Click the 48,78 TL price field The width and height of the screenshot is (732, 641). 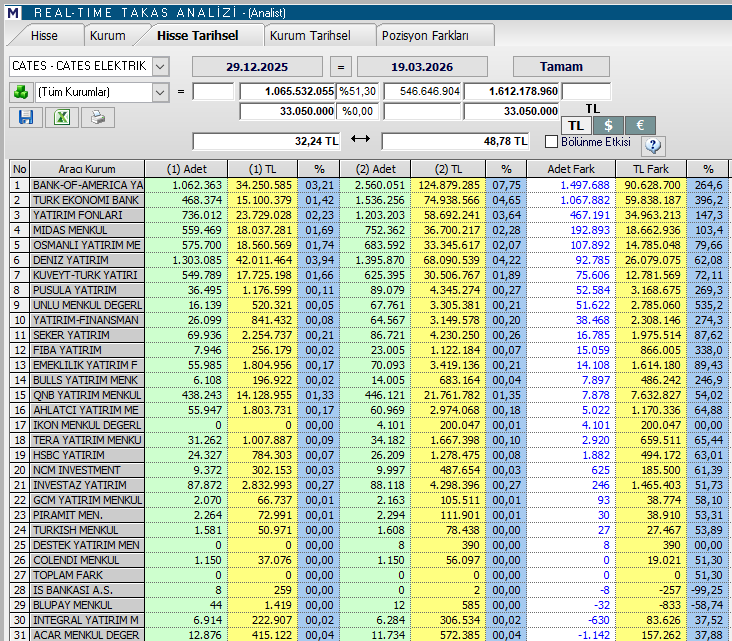(455, 141)
